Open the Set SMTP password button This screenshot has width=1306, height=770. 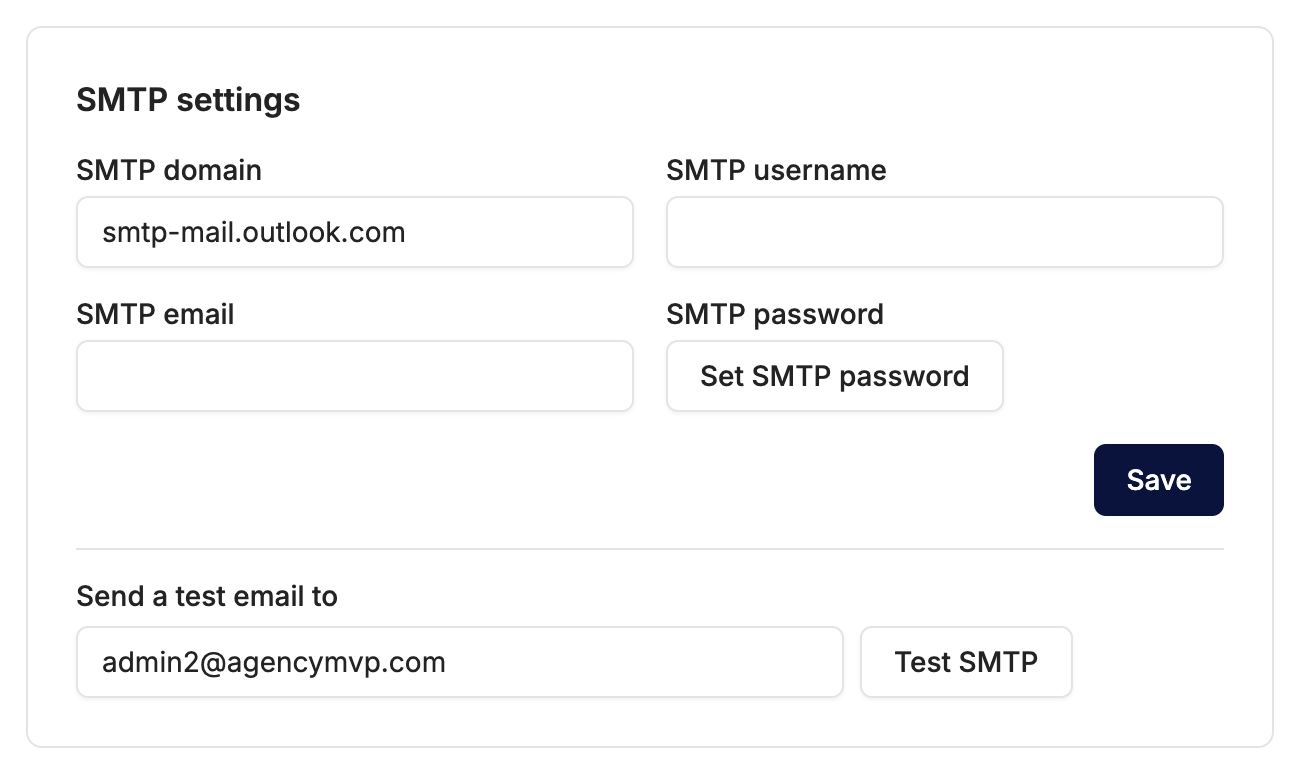pyautogui.click(x=835, y=376)
